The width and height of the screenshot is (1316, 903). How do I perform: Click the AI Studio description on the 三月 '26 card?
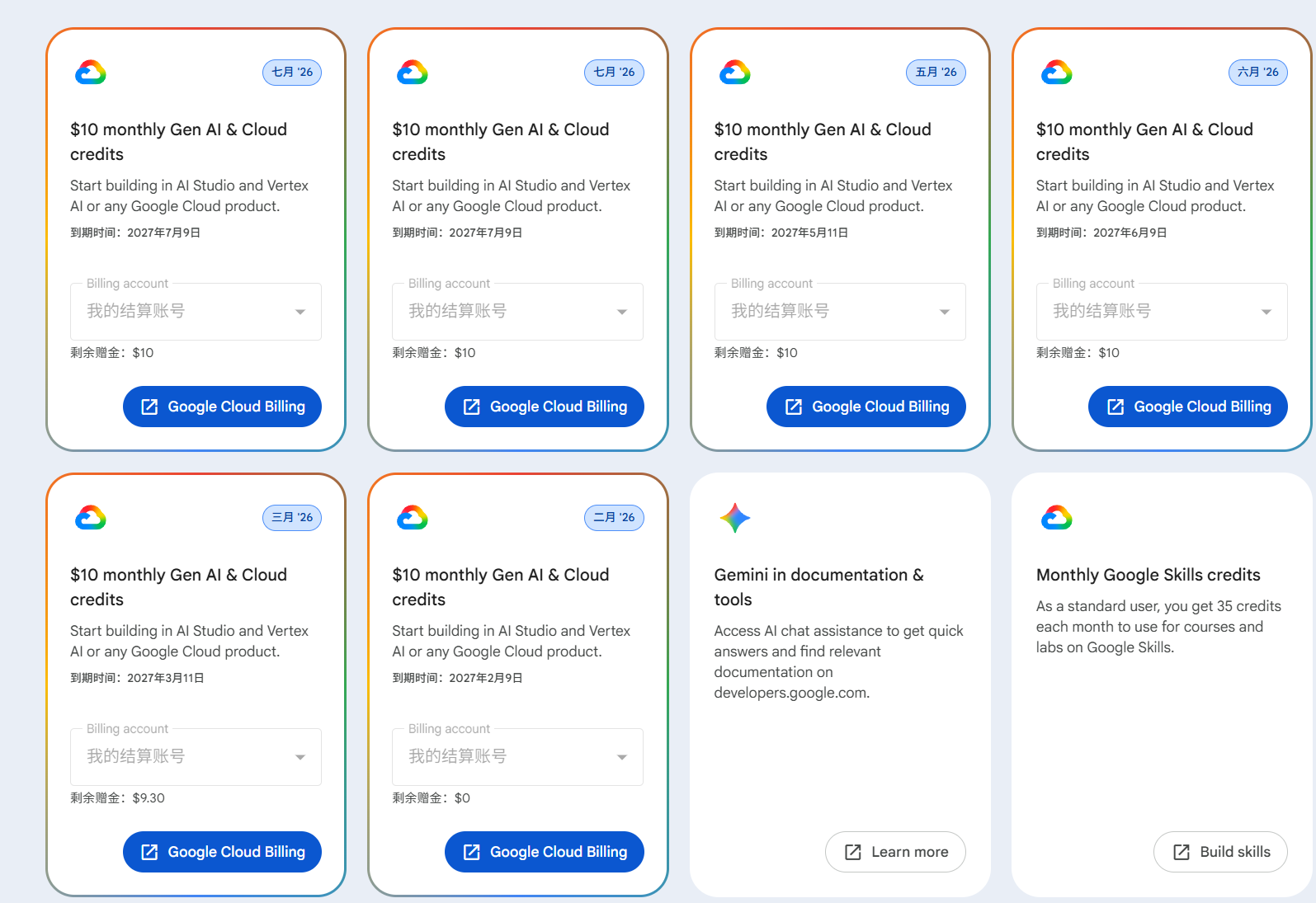(x=189, y=641)
